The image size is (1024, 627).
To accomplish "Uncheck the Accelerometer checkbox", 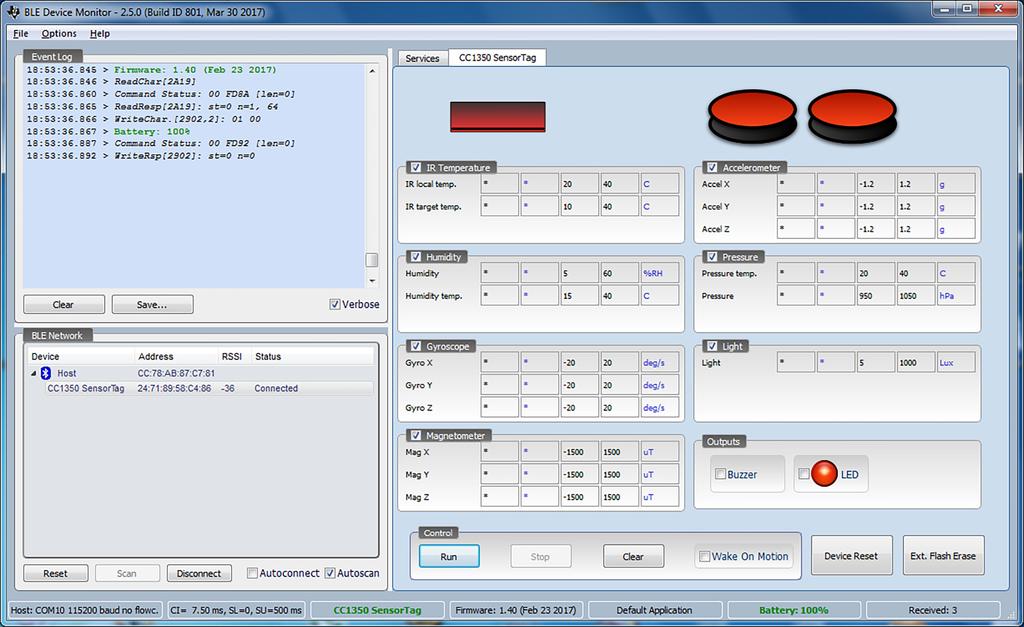I will 712,167.
